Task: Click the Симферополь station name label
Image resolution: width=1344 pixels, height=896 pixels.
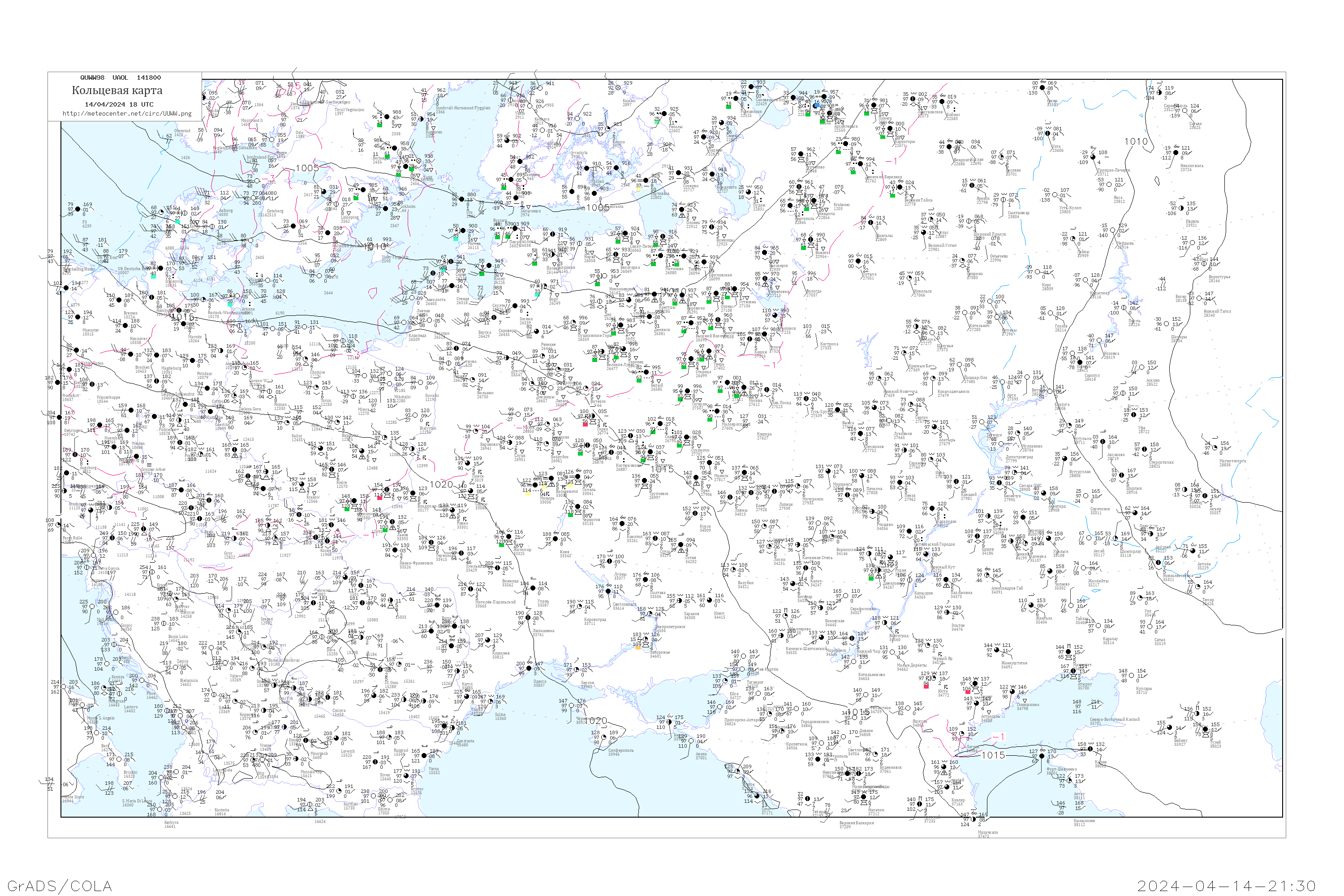Action: 621,750
